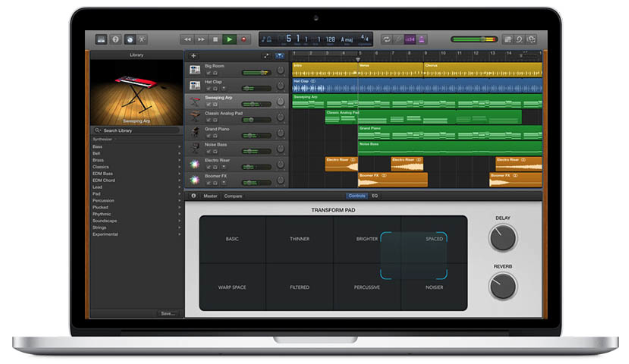Solo the Hat Clap track
This screenshot has width=629, height=364.
(215, 89)
